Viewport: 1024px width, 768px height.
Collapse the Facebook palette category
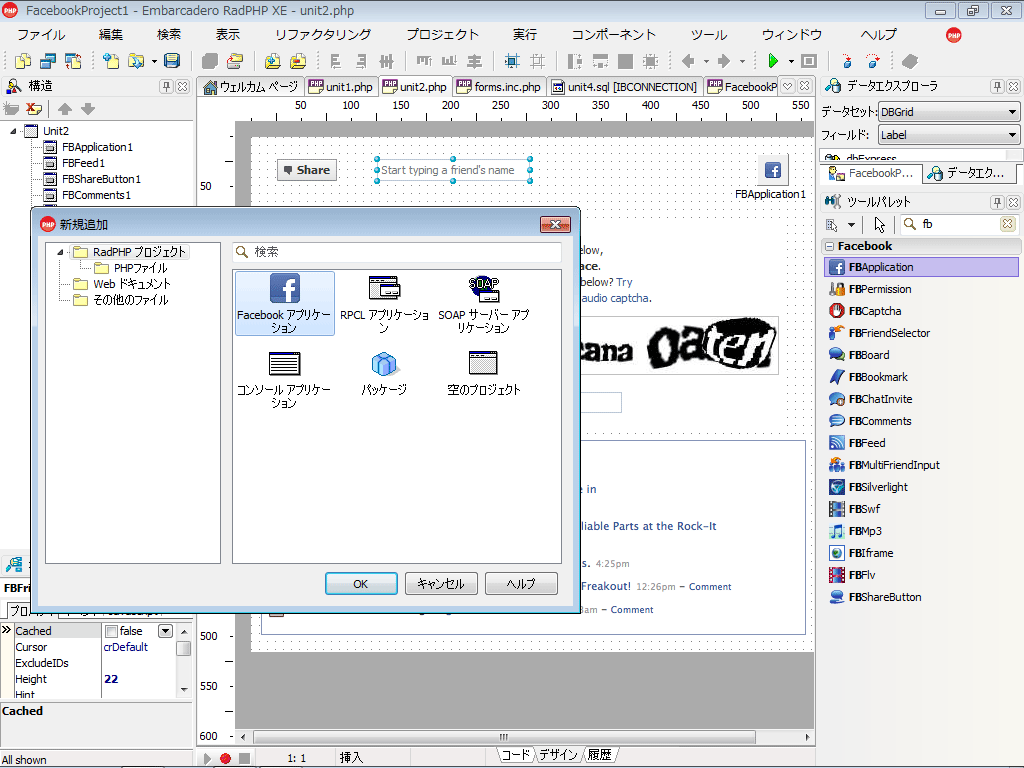[x=829, y=246]
